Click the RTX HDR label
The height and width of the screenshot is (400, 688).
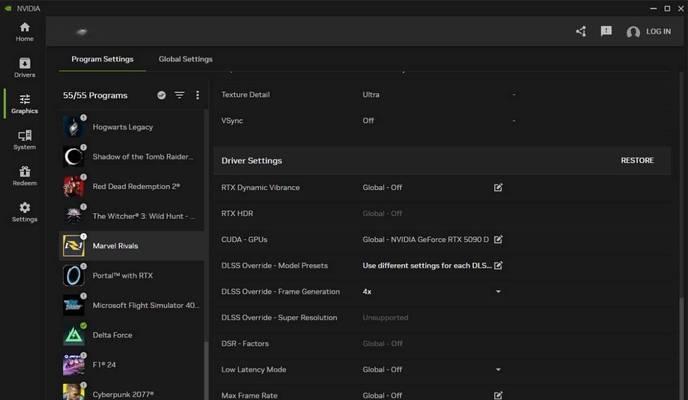(x=237, y=213)
